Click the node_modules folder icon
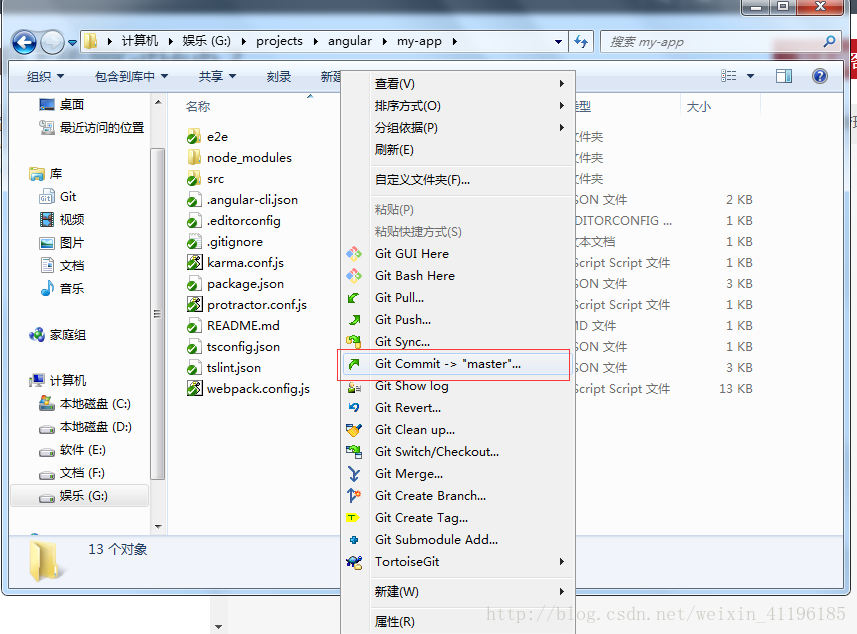This screenshot has width=857, height=634. (194, 157)
